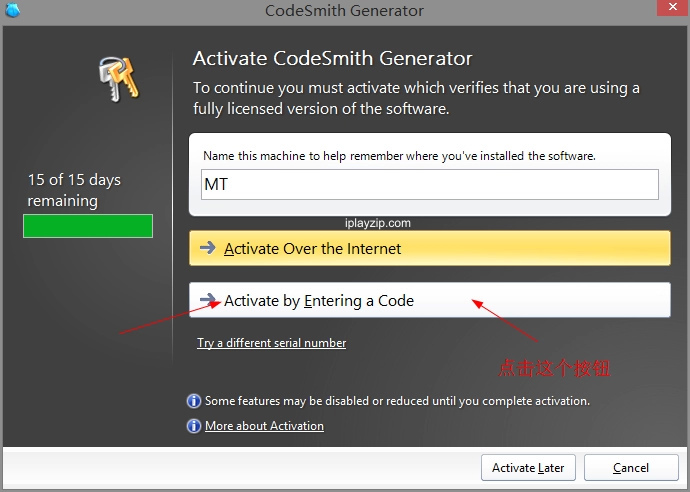Click the 'Name this machine to help remember' label
Image resolution: width=690 pixels, height=492 pixels.
[399, 156]
